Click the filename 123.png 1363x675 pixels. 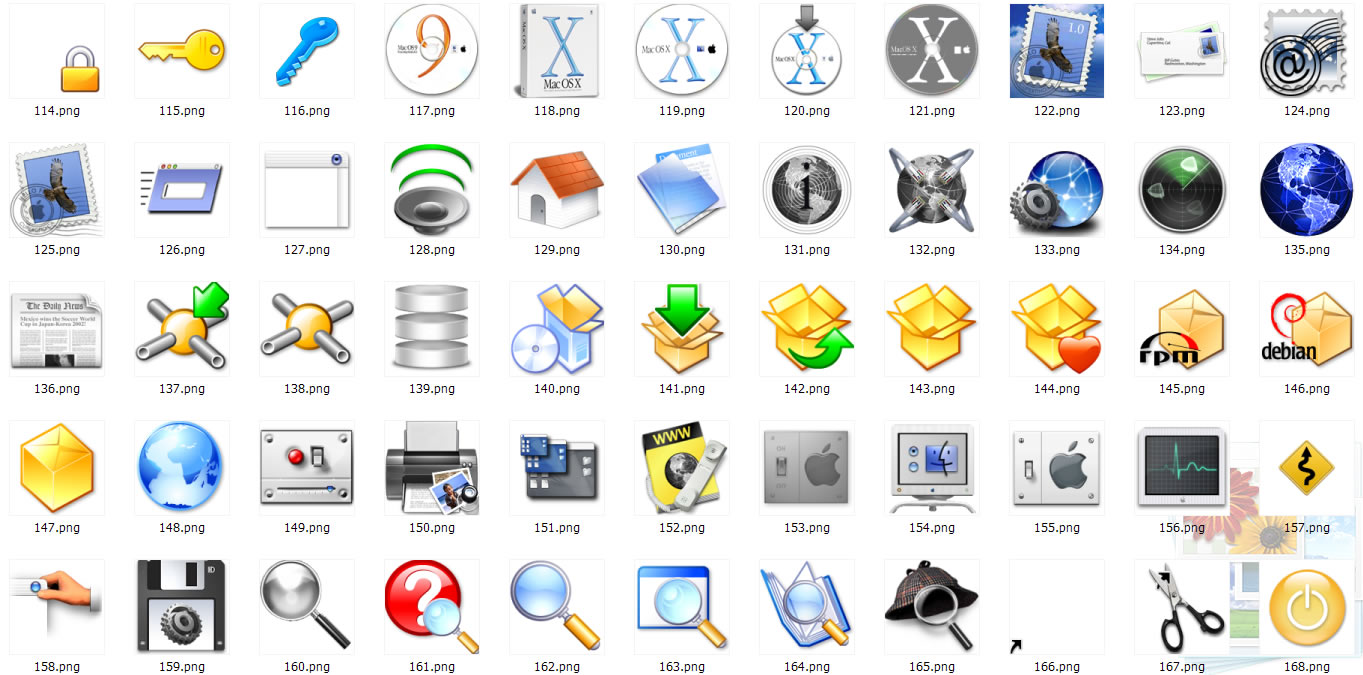pos(1182,111)
